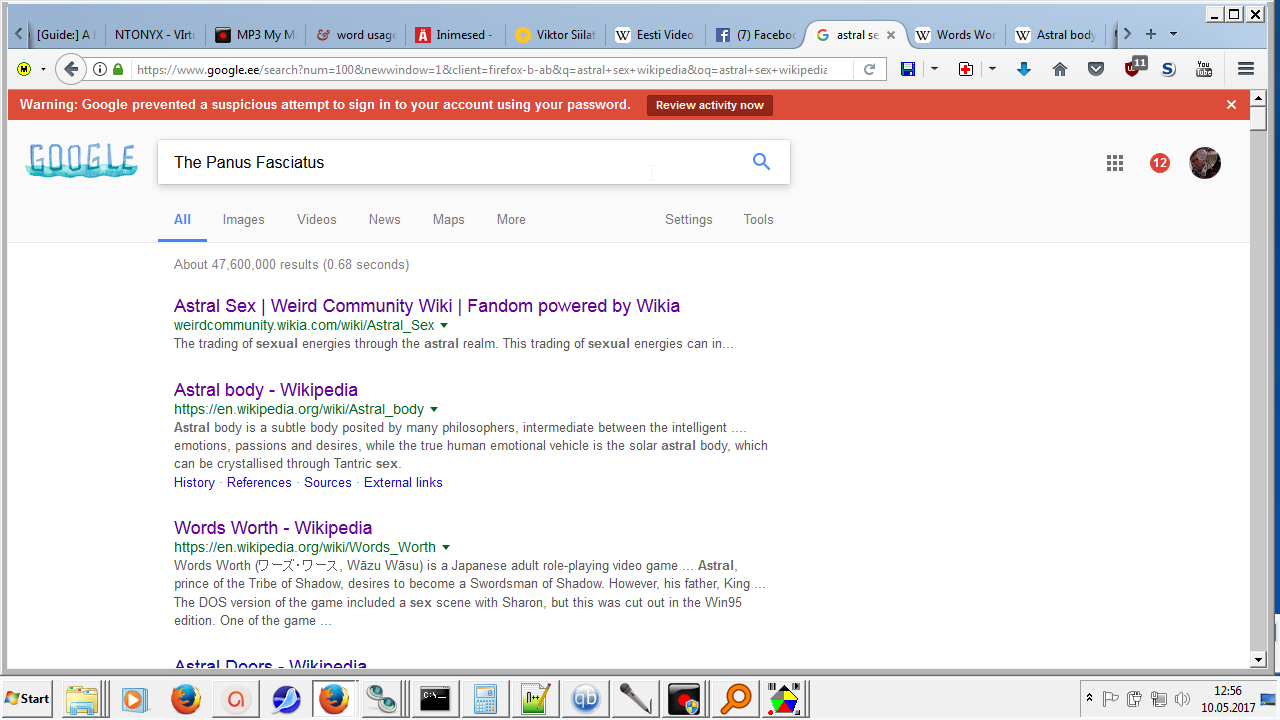
Task: Open Google search Tools
Action: 758,219
